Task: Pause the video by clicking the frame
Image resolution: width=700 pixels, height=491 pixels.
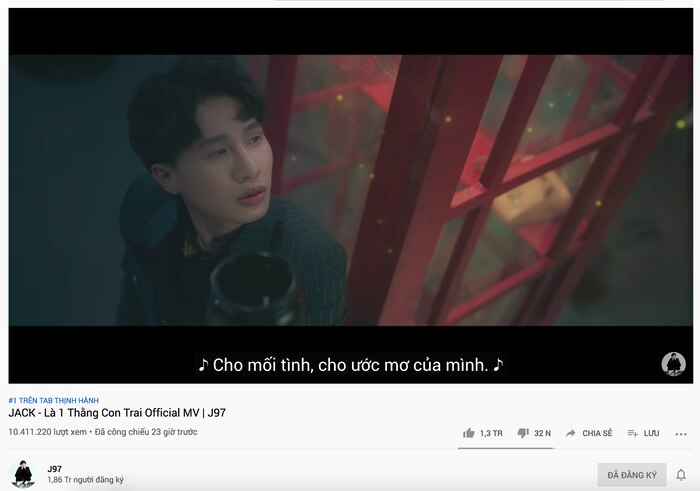Action: coord(350,191)
